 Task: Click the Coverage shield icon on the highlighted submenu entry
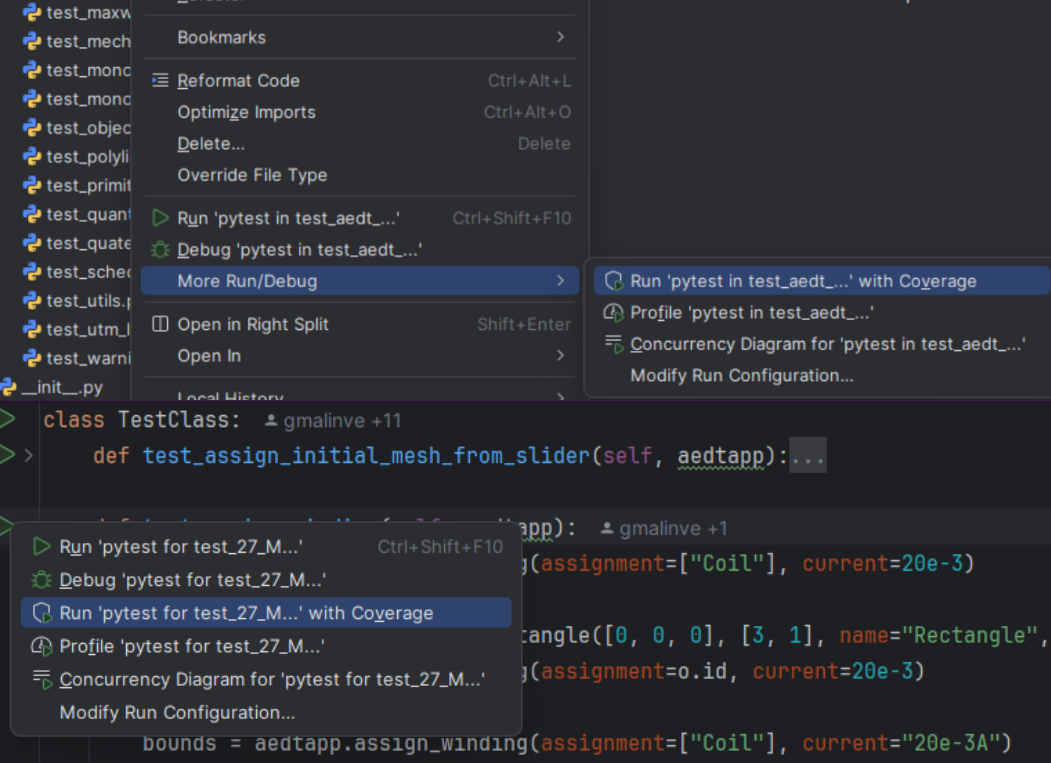click(x=614, y=281)
